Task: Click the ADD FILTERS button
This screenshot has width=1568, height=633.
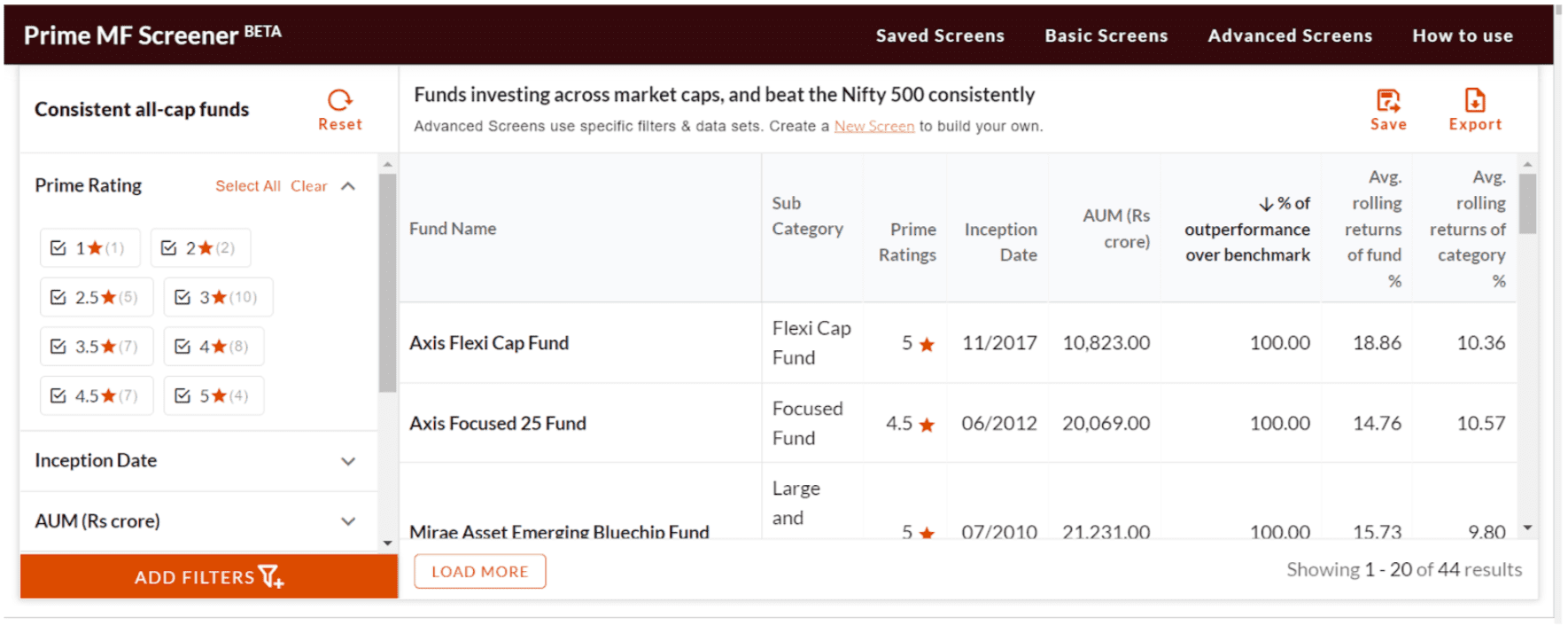Action: coord(209,577)
